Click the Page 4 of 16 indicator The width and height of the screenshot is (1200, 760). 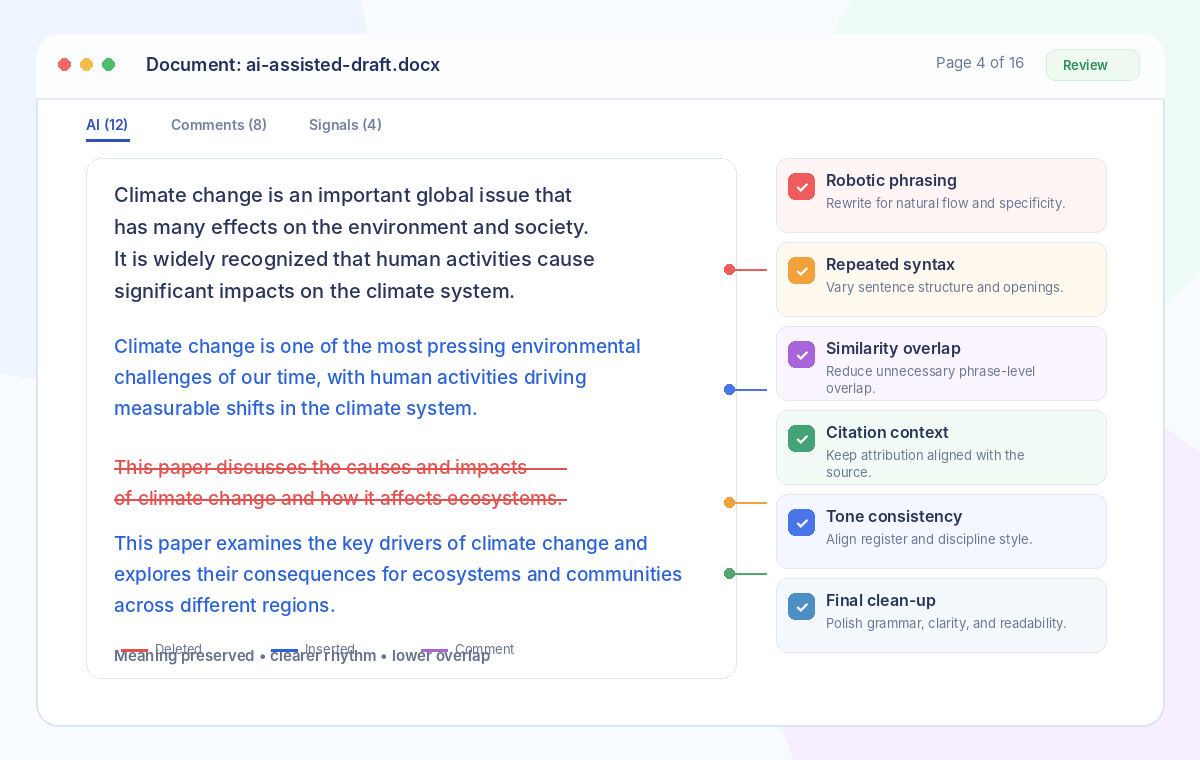(980, 63)
